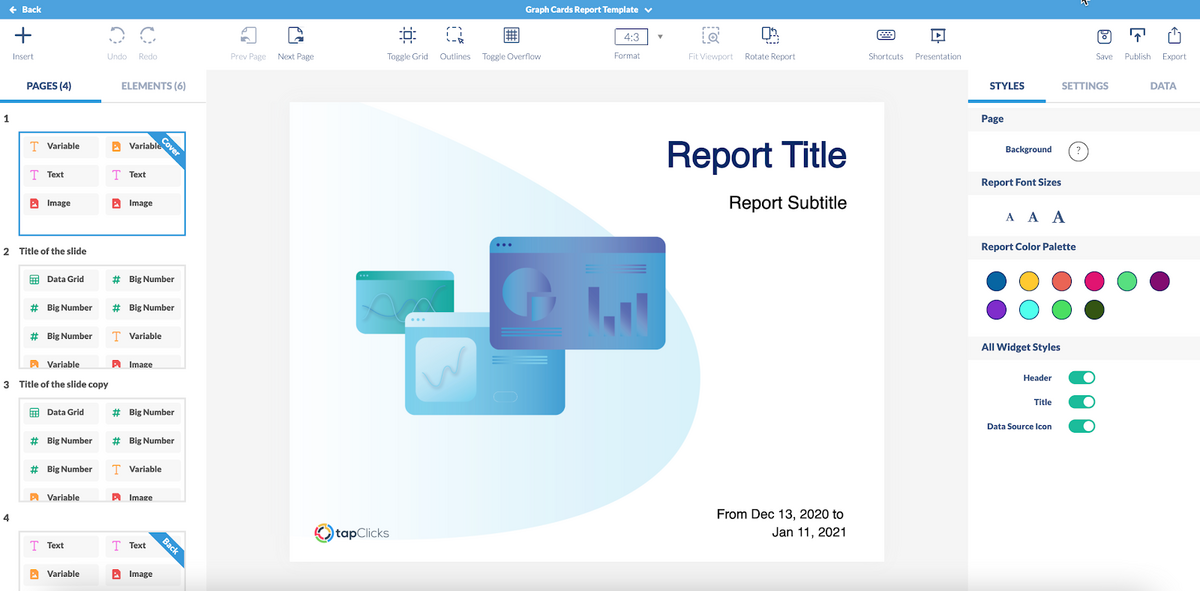The width and height of the screenshot is (1200, 591).
Task: Pick the page Background color selector
Action: (1078, 151)
